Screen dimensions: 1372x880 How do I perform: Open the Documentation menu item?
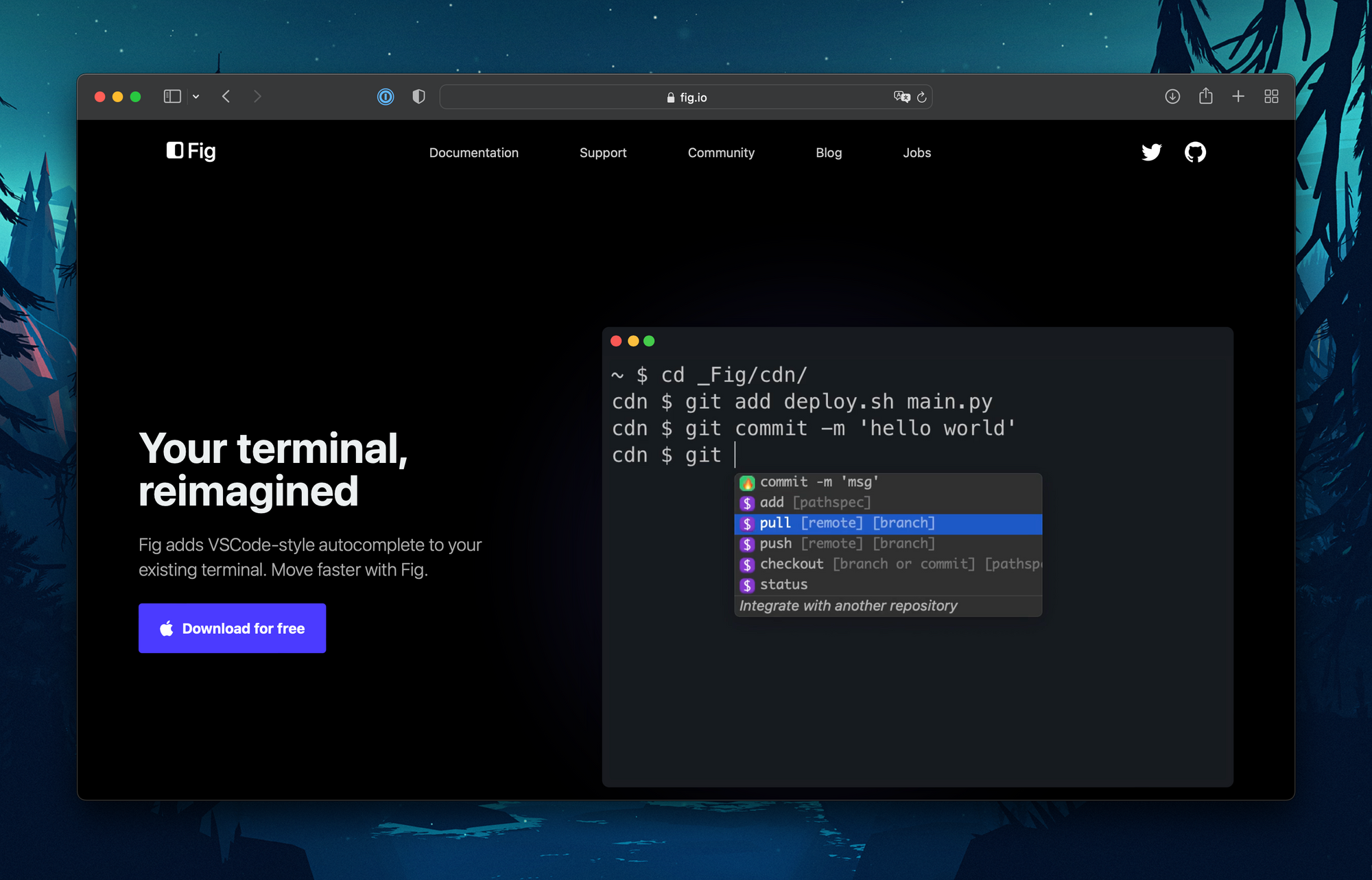coord(473,152)
